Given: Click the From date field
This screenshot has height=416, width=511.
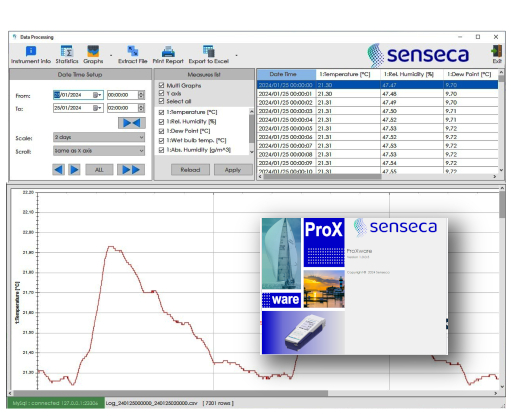Looking at the screenshot, I should pyautogui.click(x=78, y=95).
